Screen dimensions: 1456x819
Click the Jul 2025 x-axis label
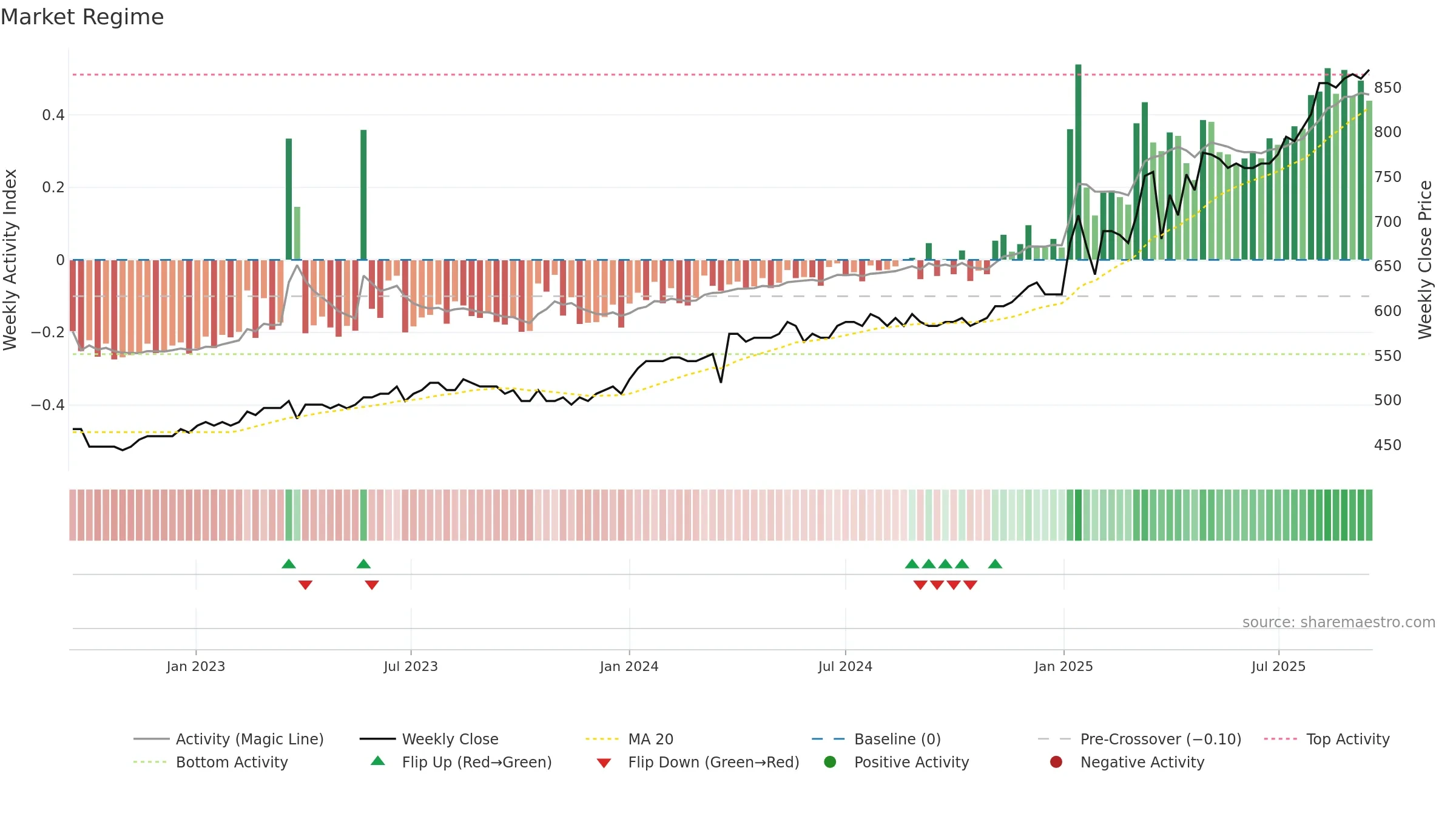coord(1278,666)
